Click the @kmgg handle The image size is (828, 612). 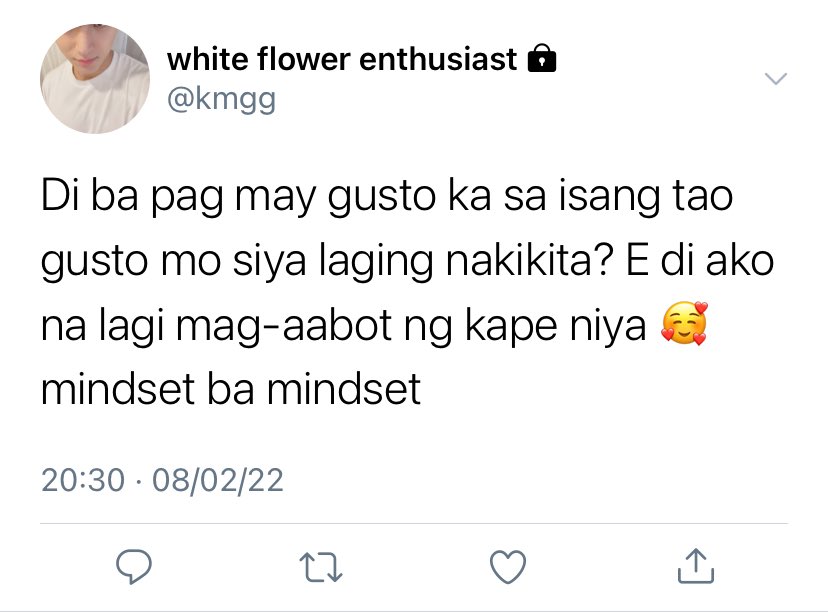(x=221, y=99)
